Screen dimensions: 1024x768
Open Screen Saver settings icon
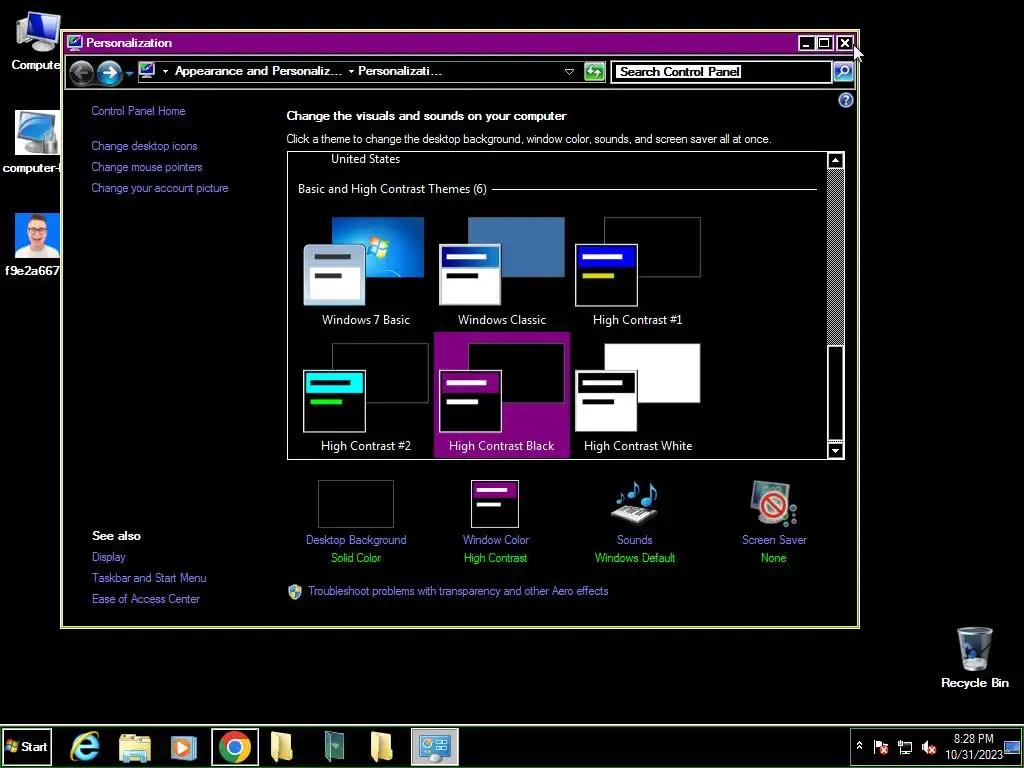774,504
